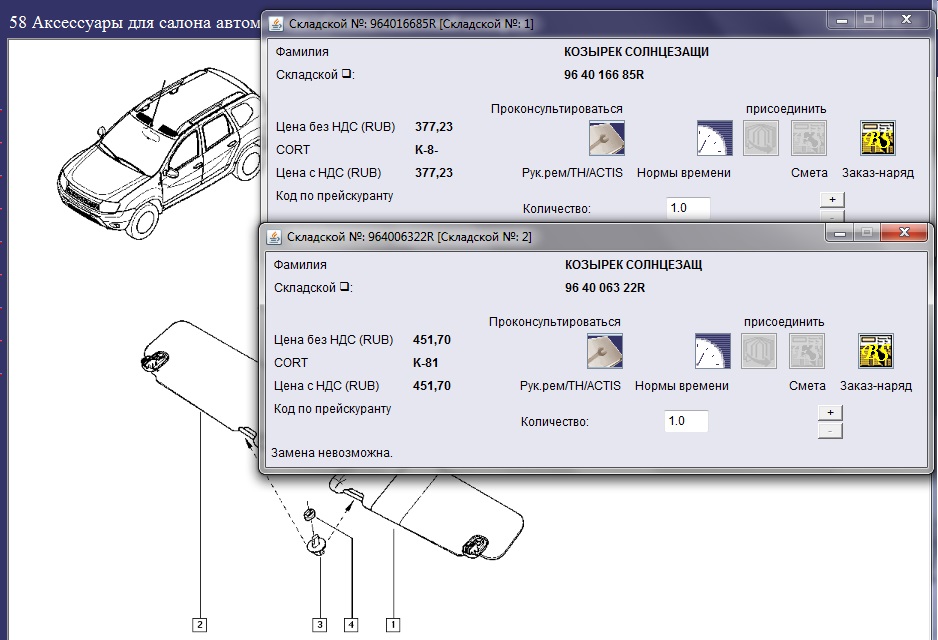Decrease quantity with minus button in window 964006322R
The height and width of the screenshot is (640, 938).
point(830,431)
